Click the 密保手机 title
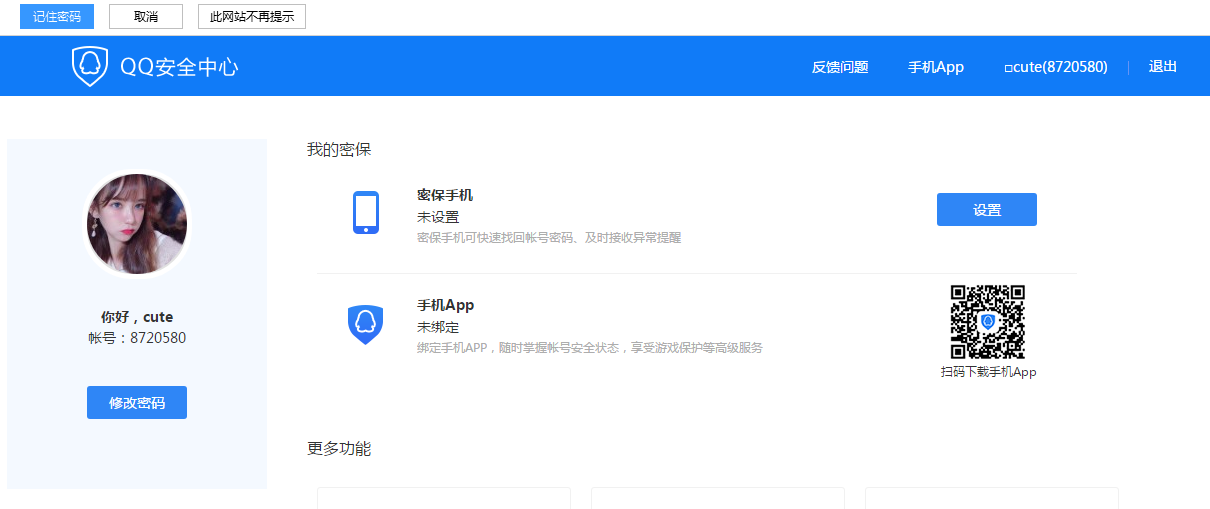 point(445,195)
